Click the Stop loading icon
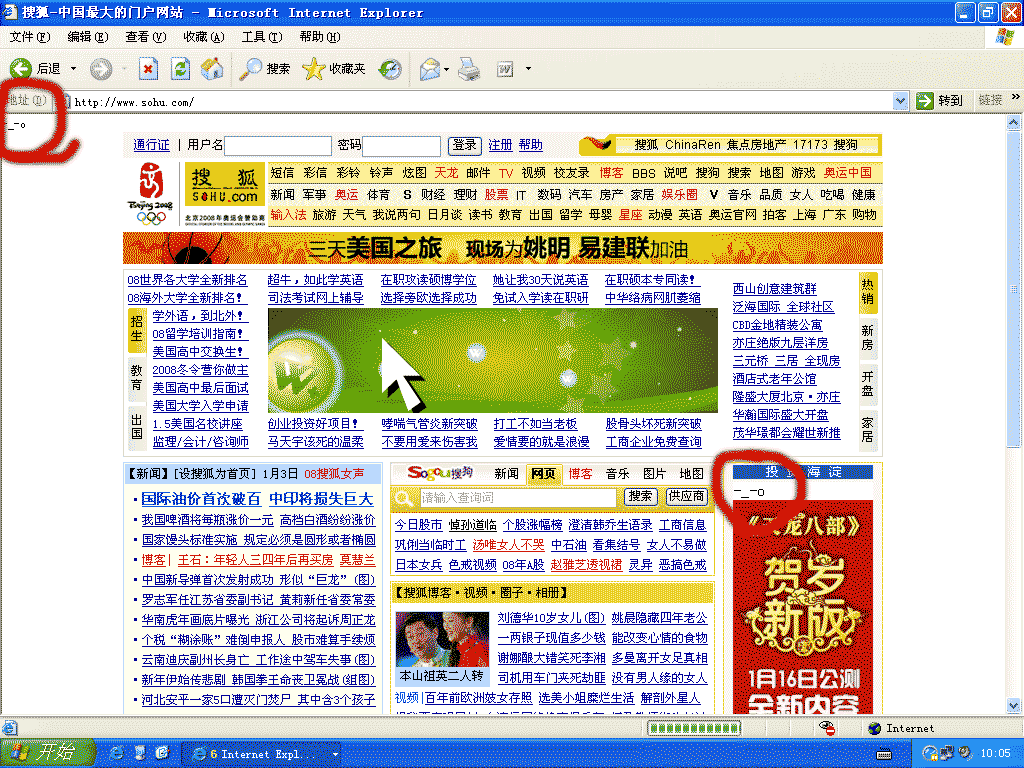 [148, 69]
